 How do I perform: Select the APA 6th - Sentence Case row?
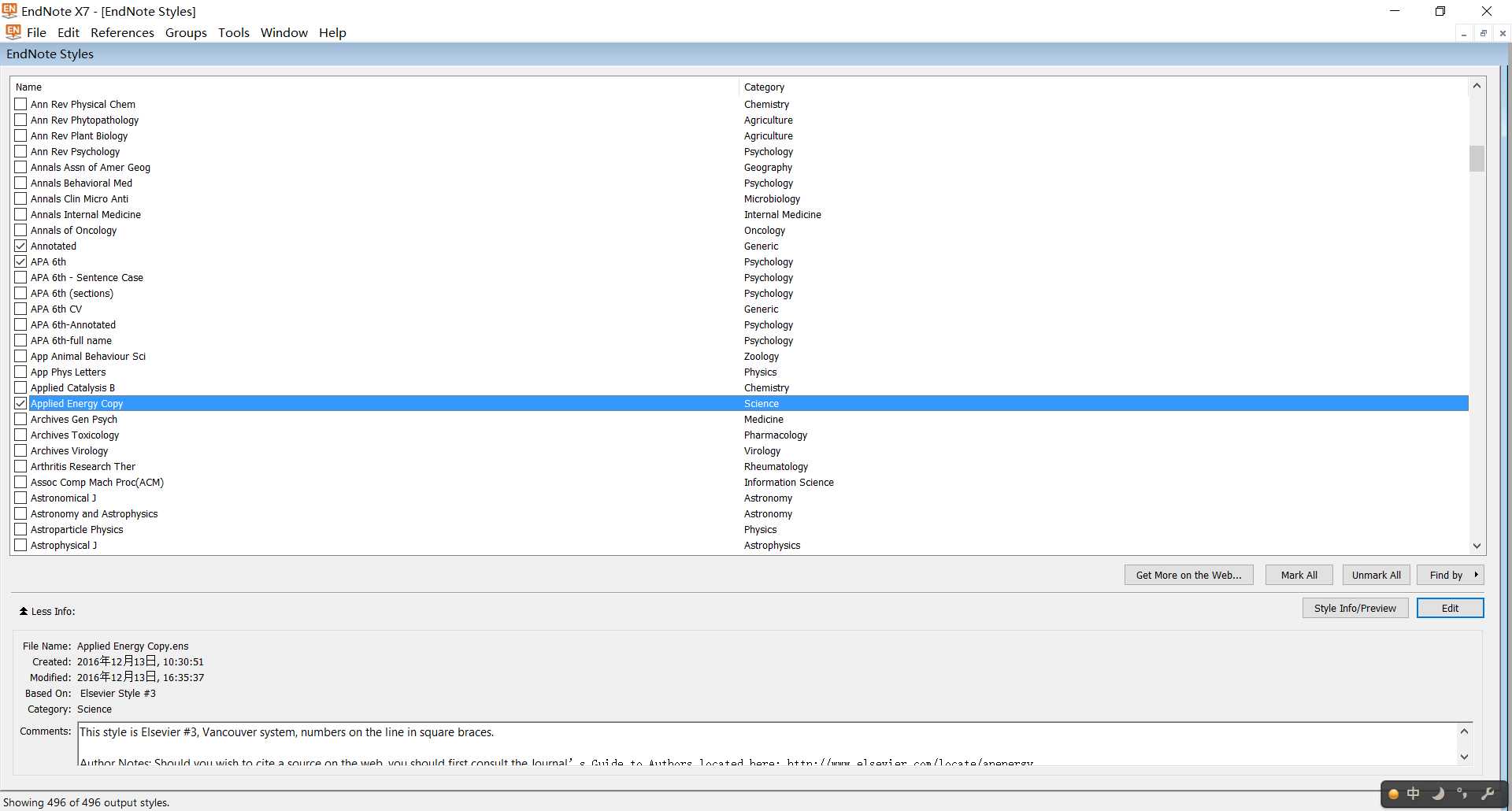740,277
